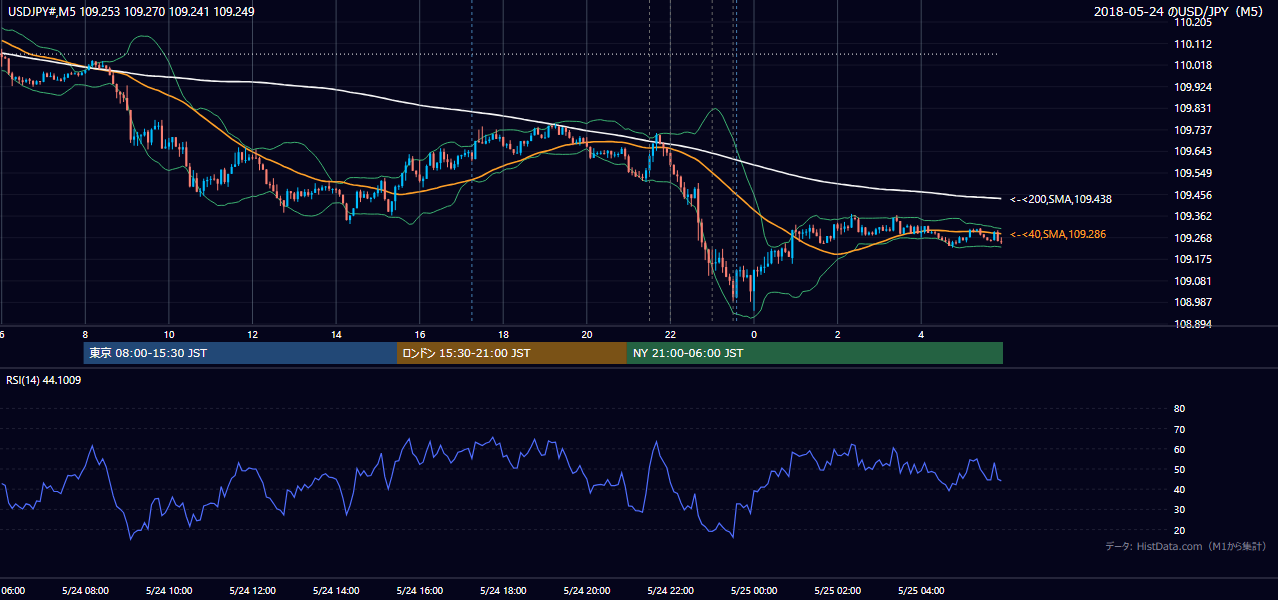
Task: Click the bottom date label 5/24 20:00
Action: point(586,591)
